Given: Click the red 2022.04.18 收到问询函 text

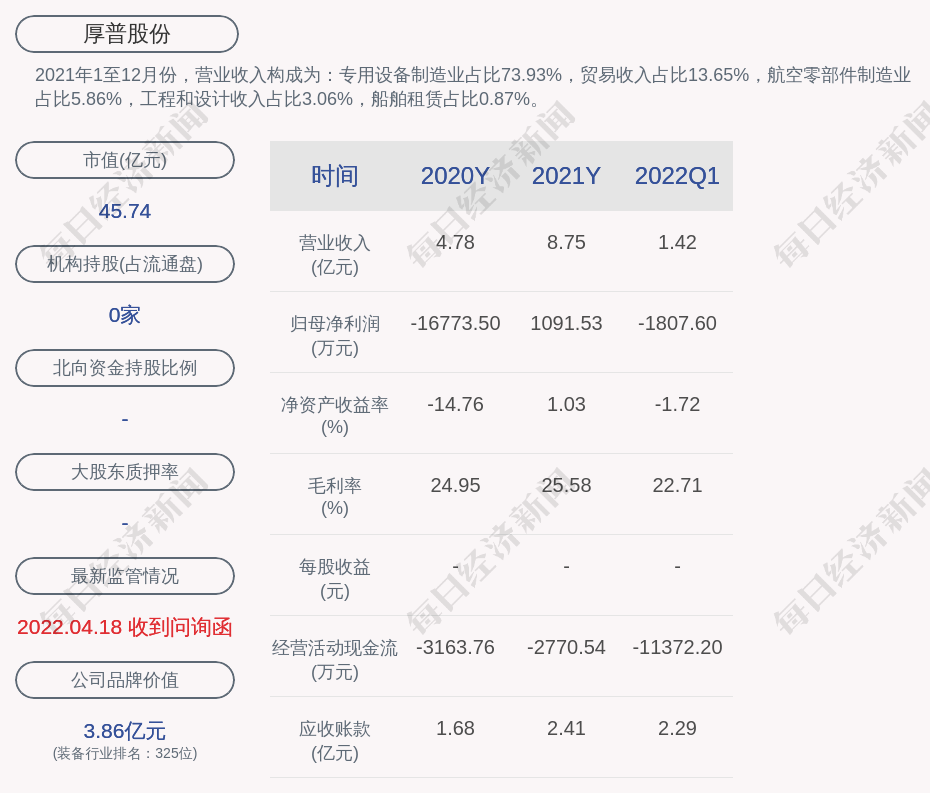Looking at the screenshot, I should click(x=125, y=628).
